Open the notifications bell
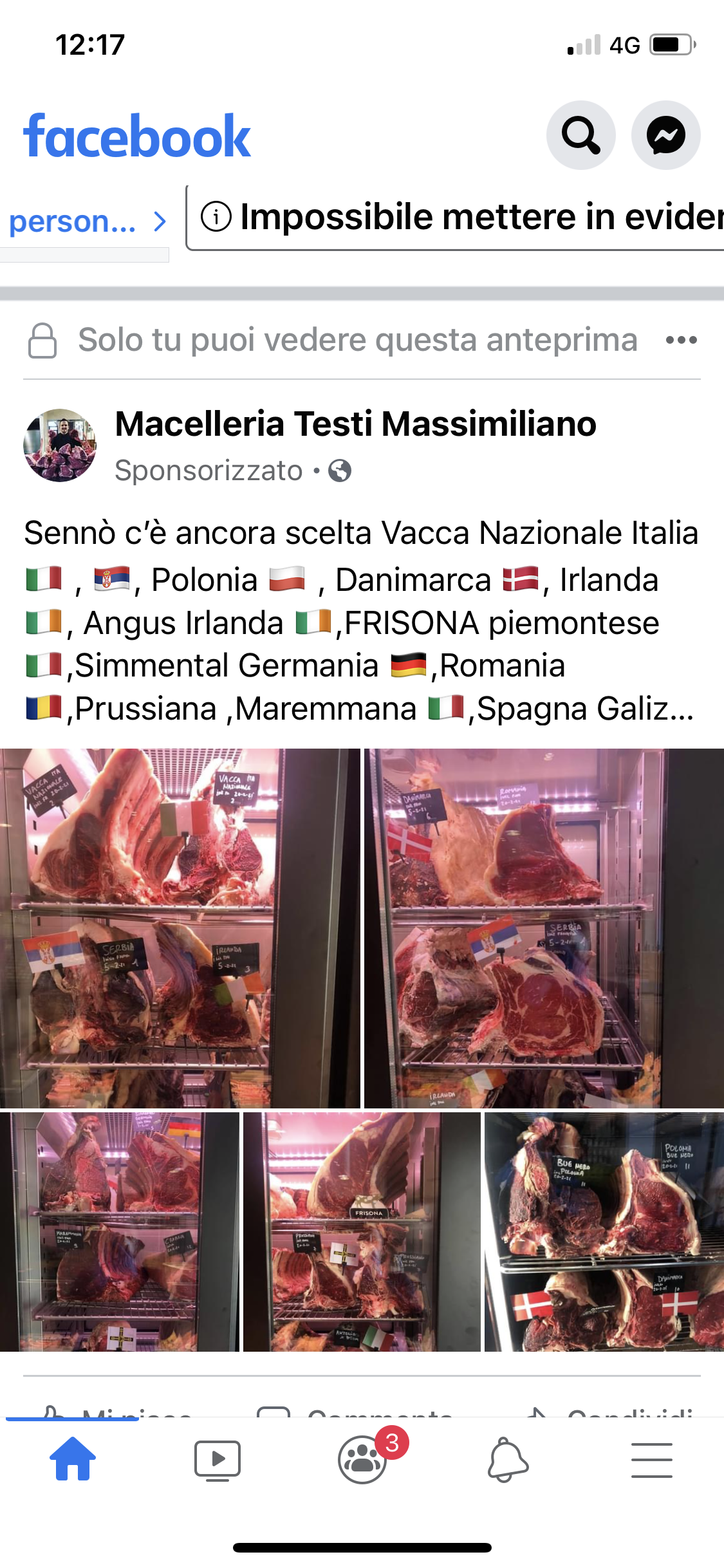The width and height of the screenshot is (724, 1568). [507, 1460]
